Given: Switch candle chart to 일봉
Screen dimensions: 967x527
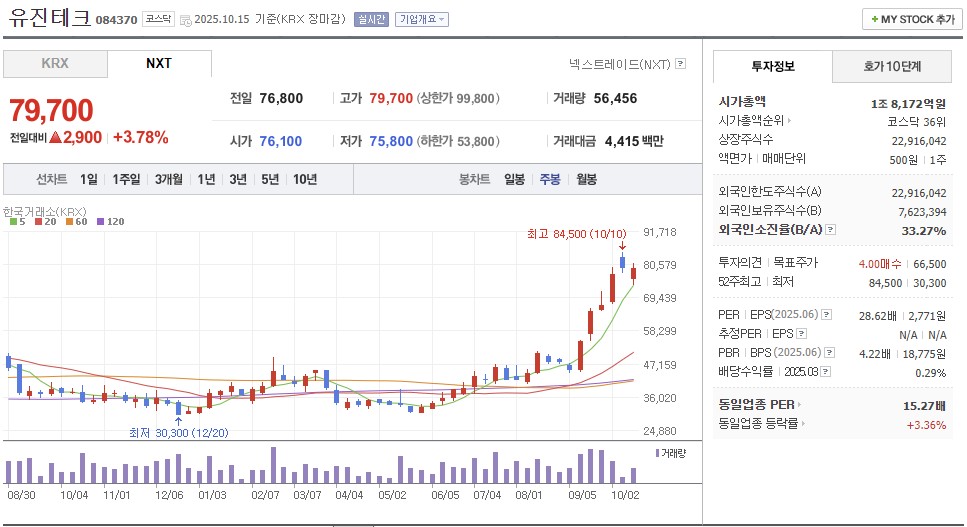Looking at the screenshot, I should click(x=514, y=179).
